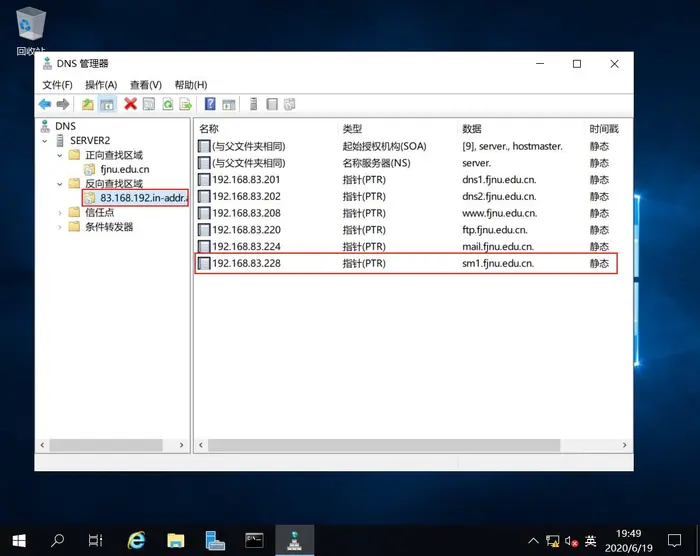Click the www.fjnu.edu.cn. data cell
This screenshot has height=556, width=700.
click(x=500, y=213)
